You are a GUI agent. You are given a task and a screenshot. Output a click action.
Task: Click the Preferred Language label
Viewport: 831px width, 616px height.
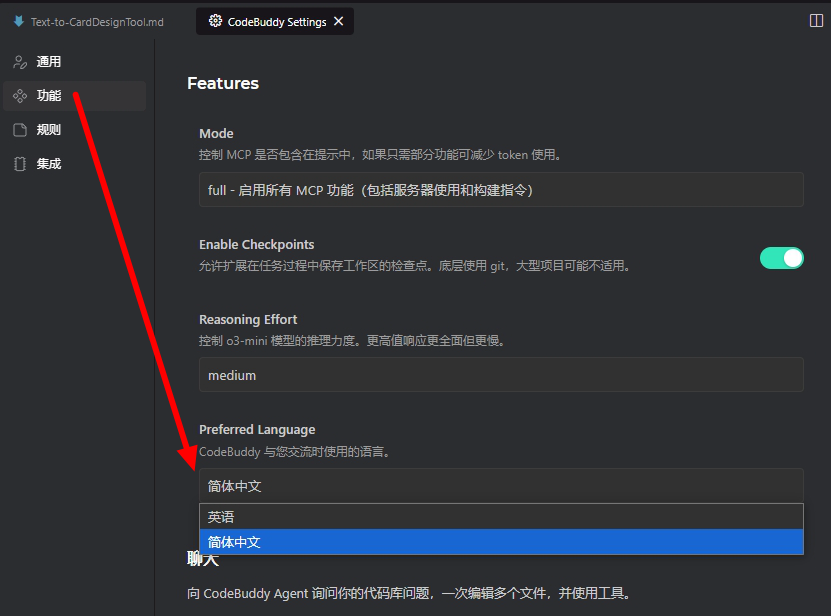(257, 430)
